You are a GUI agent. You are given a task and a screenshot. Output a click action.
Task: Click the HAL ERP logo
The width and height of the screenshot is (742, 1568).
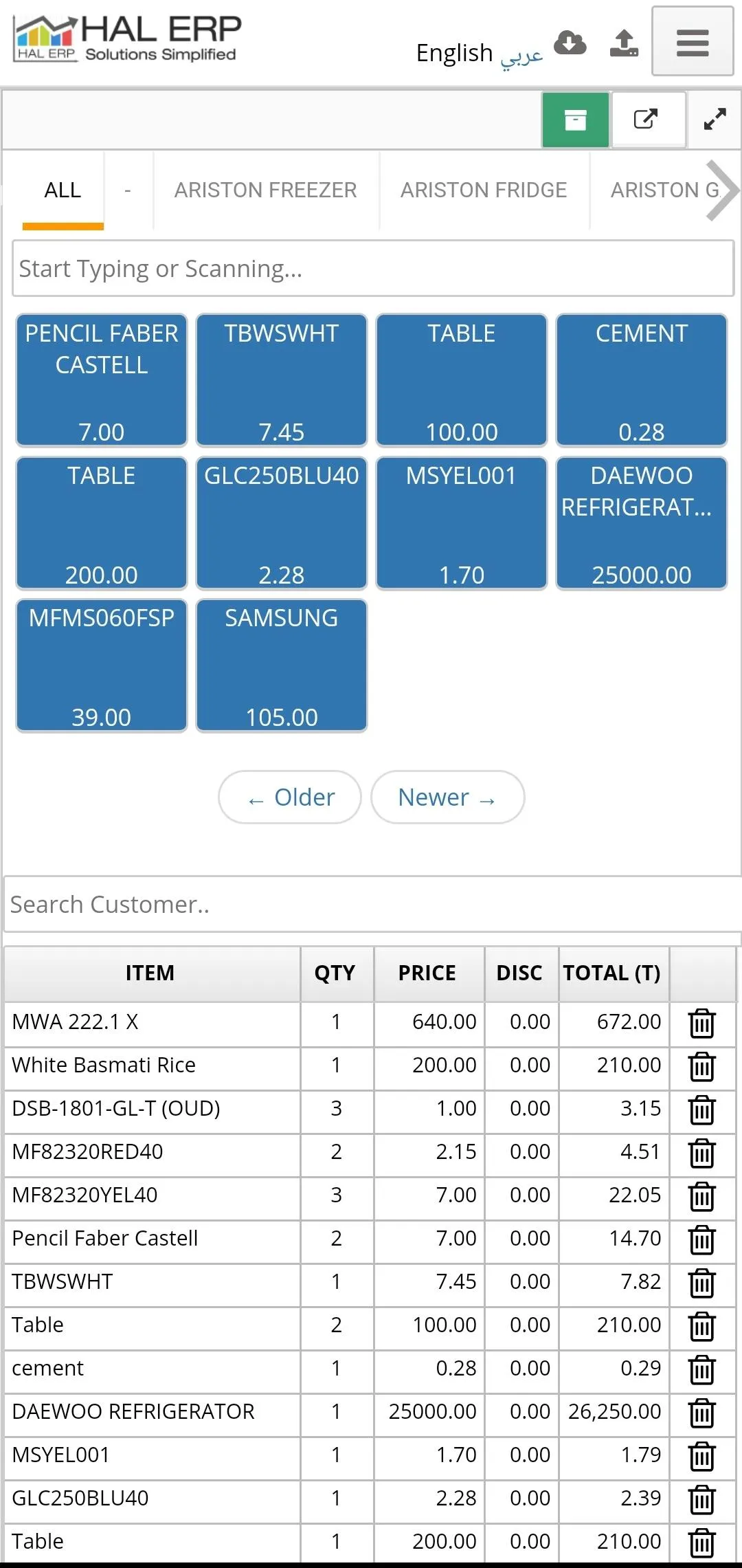point(128,38)
